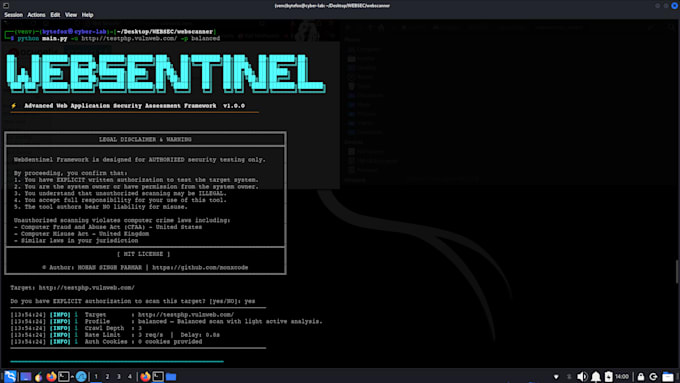Switch to workspace 4
680x383 pixels.
(x=130, y=376)
